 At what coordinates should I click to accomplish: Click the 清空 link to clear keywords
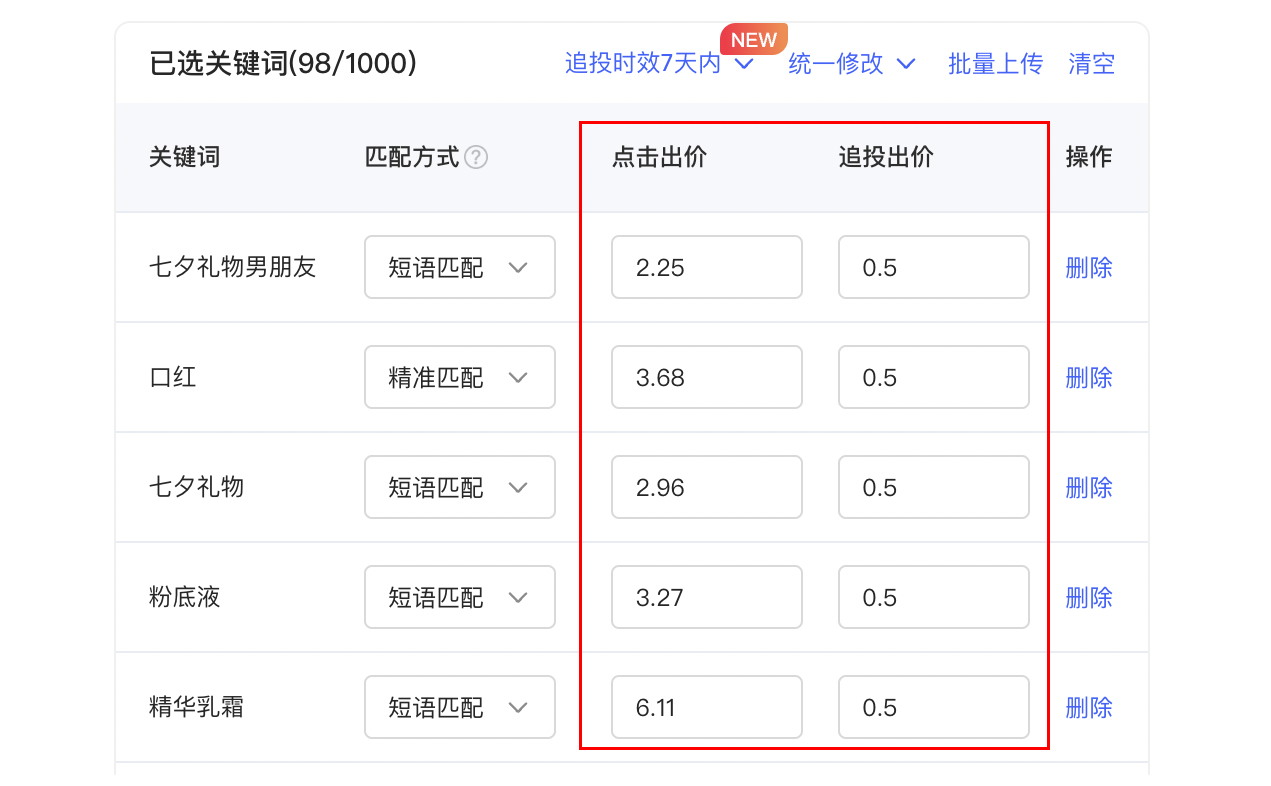point(1091,63)
